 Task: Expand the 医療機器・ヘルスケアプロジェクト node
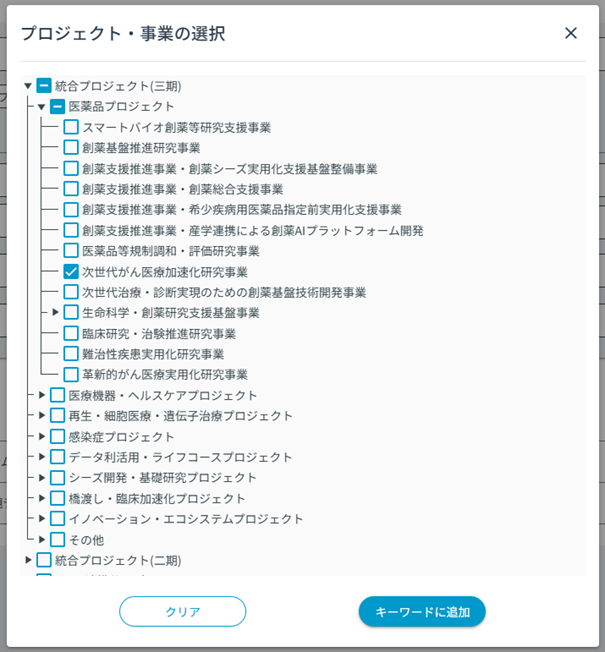point(42,395)
